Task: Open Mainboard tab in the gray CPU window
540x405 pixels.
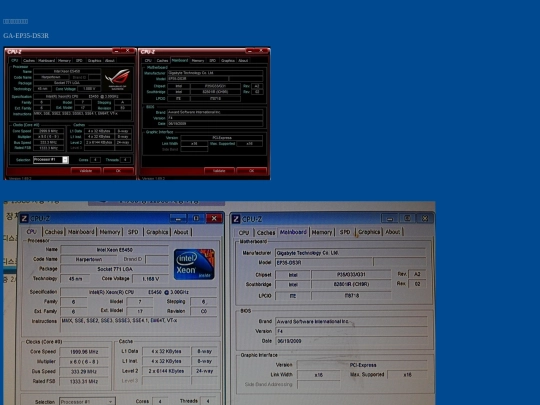Action: coord(81,232)
